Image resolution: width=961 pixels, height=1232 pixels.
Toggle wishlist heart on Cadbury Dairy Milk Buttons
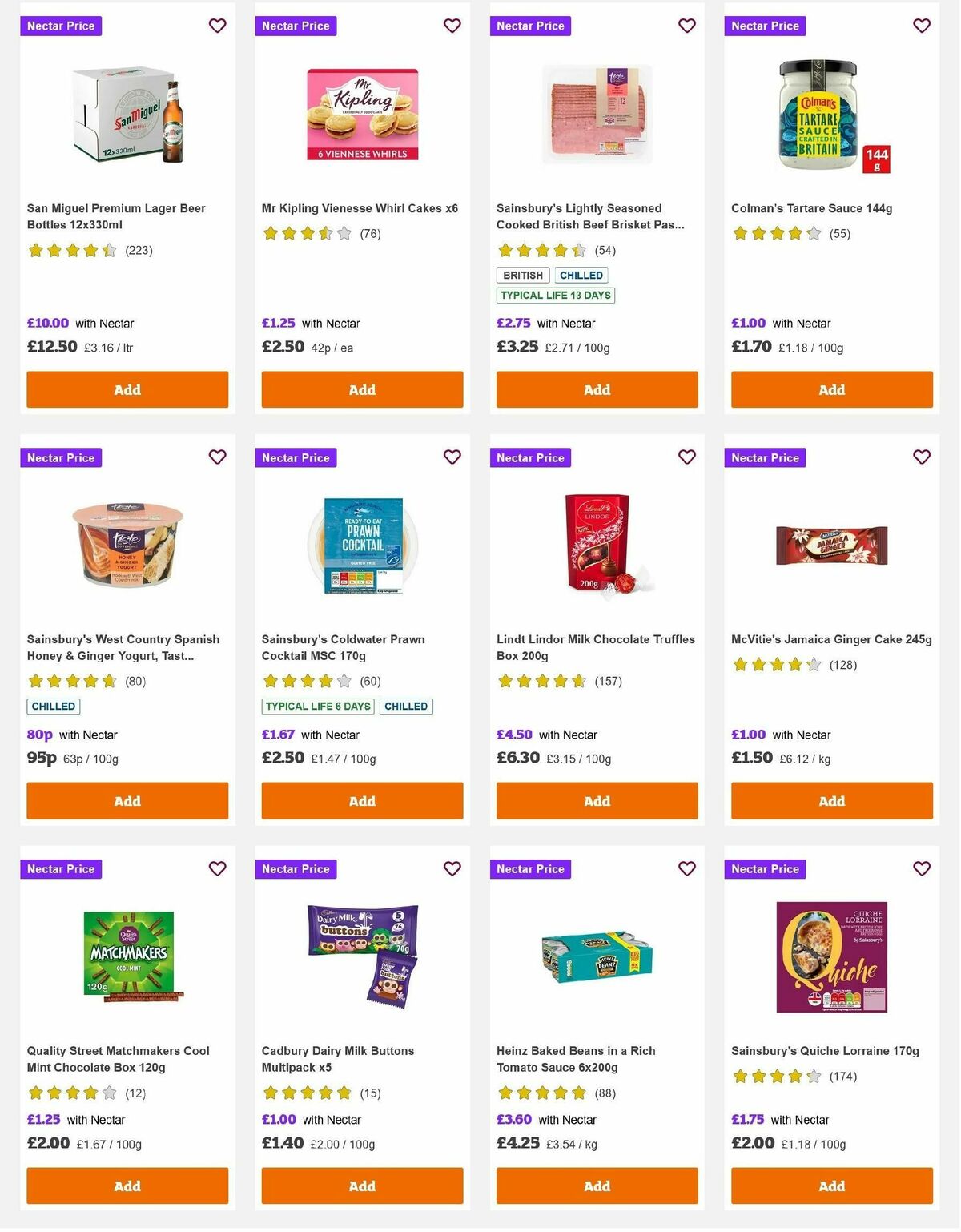pos(452,868)
